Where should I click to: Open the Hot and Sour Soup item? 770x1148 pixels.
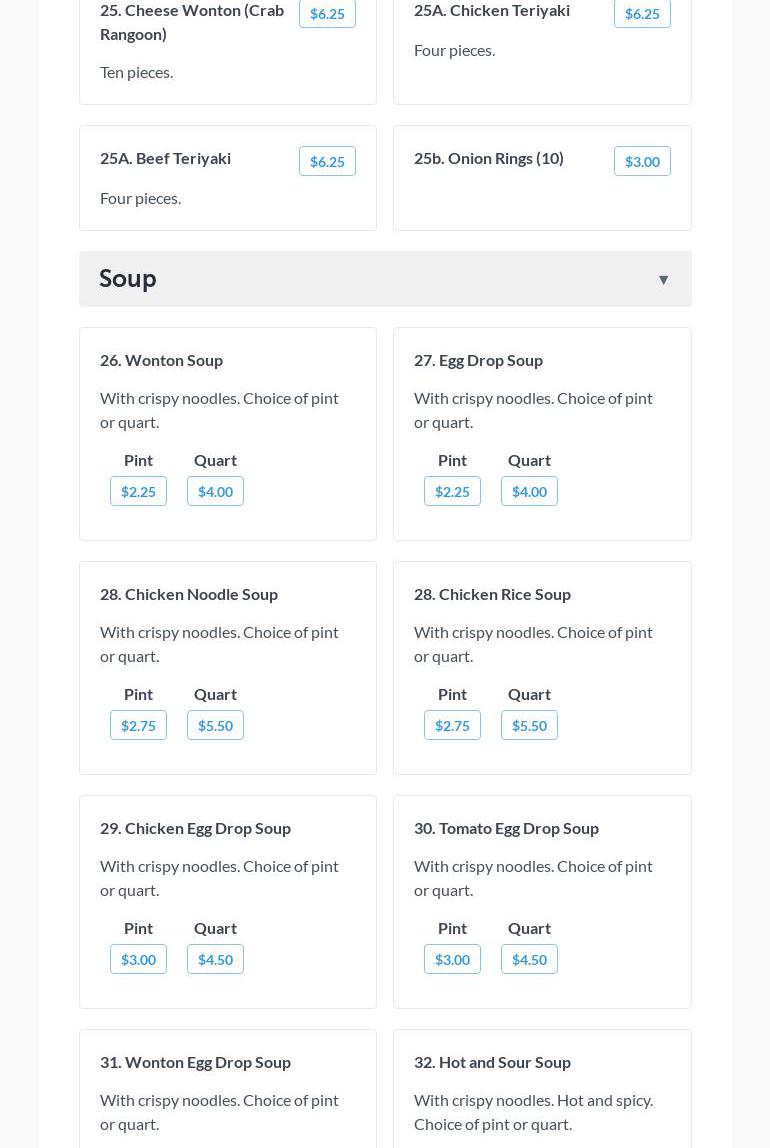tap(492, 1062)
